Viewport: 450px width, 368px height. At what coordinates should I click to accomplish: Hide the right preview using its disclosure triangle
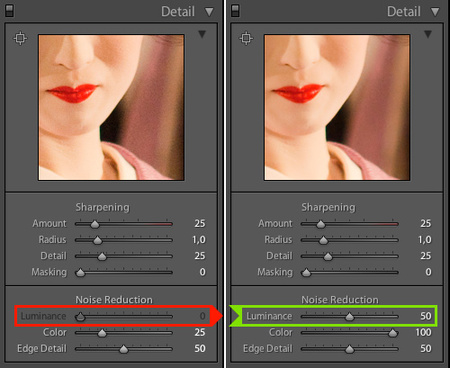coord(428,34)
